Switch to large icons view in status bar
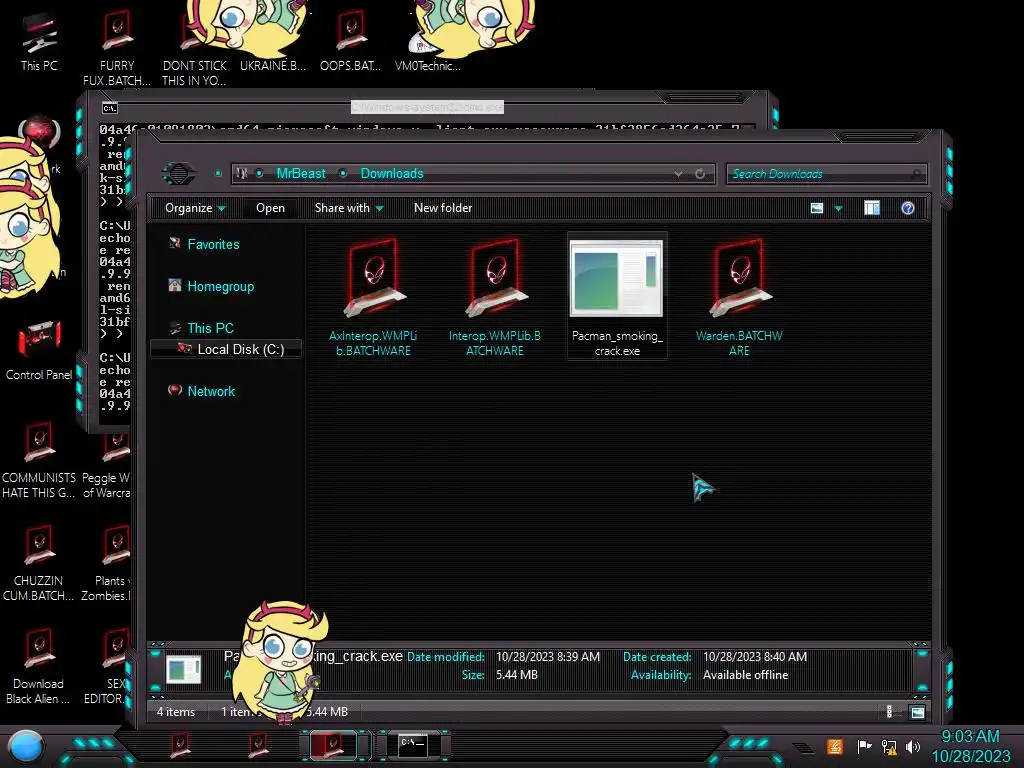Screen dimensions: 1024x768 pos(918,712)
